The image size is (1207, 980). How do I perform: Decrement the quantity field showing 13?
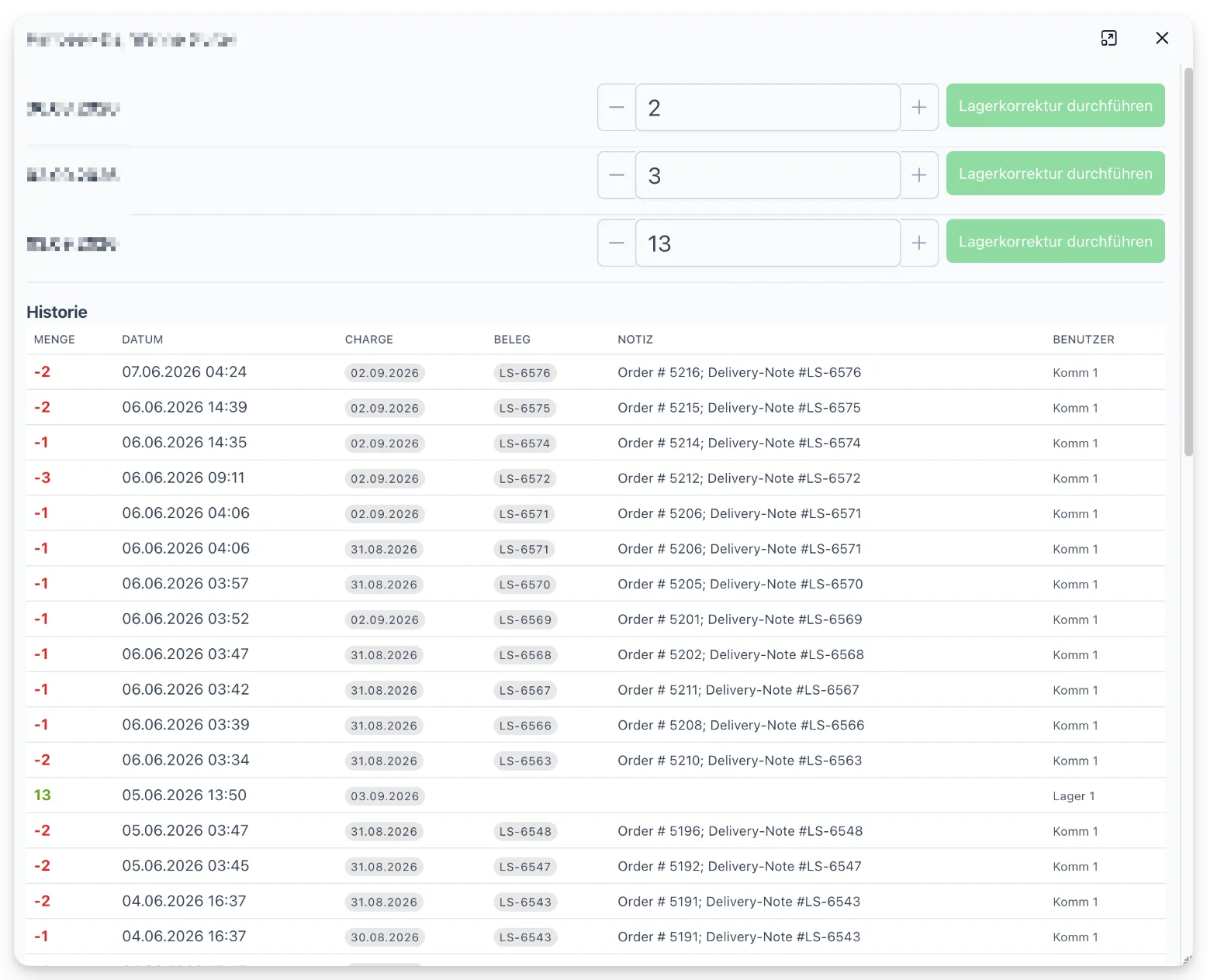click(x=617, y=243)
